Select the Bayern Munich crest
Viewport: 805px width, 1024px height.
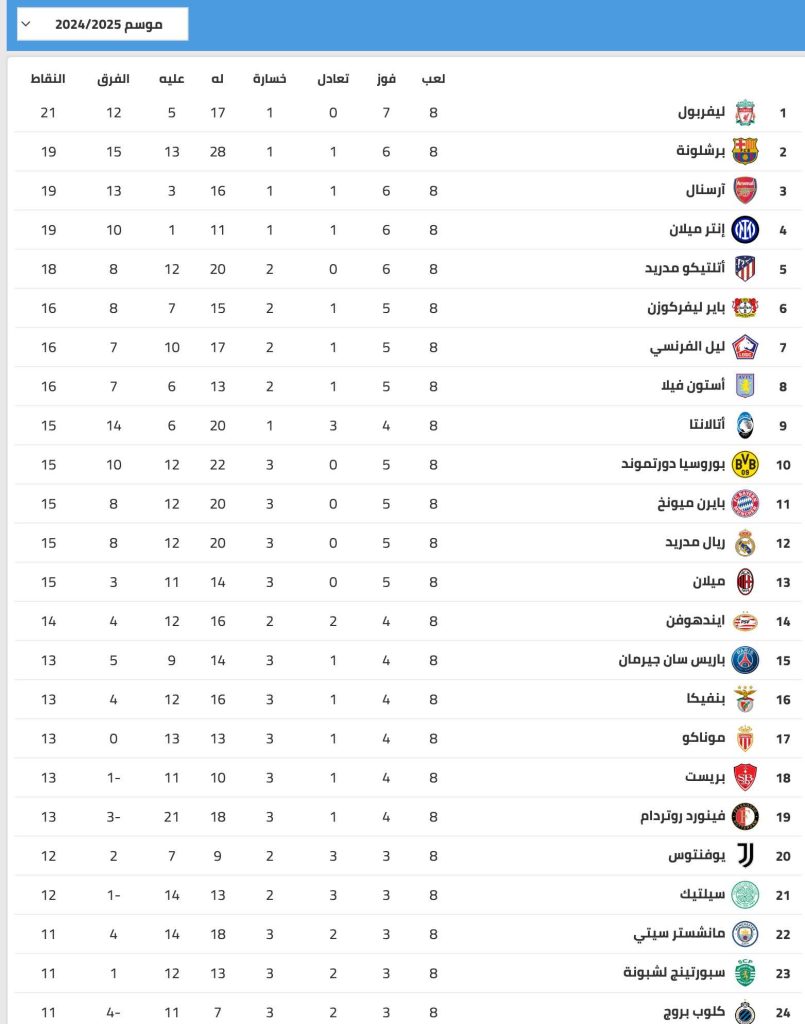tap(745, 504)
